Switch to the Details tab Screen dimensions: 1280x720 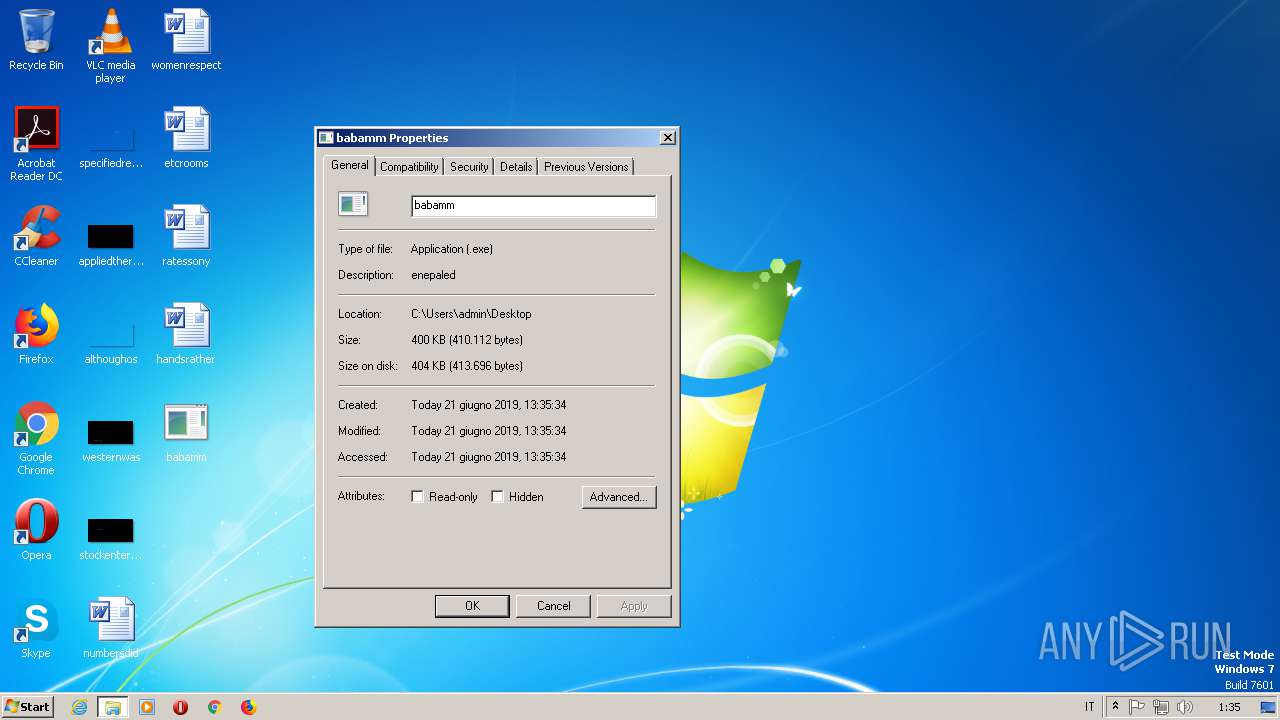pos(516,167)
